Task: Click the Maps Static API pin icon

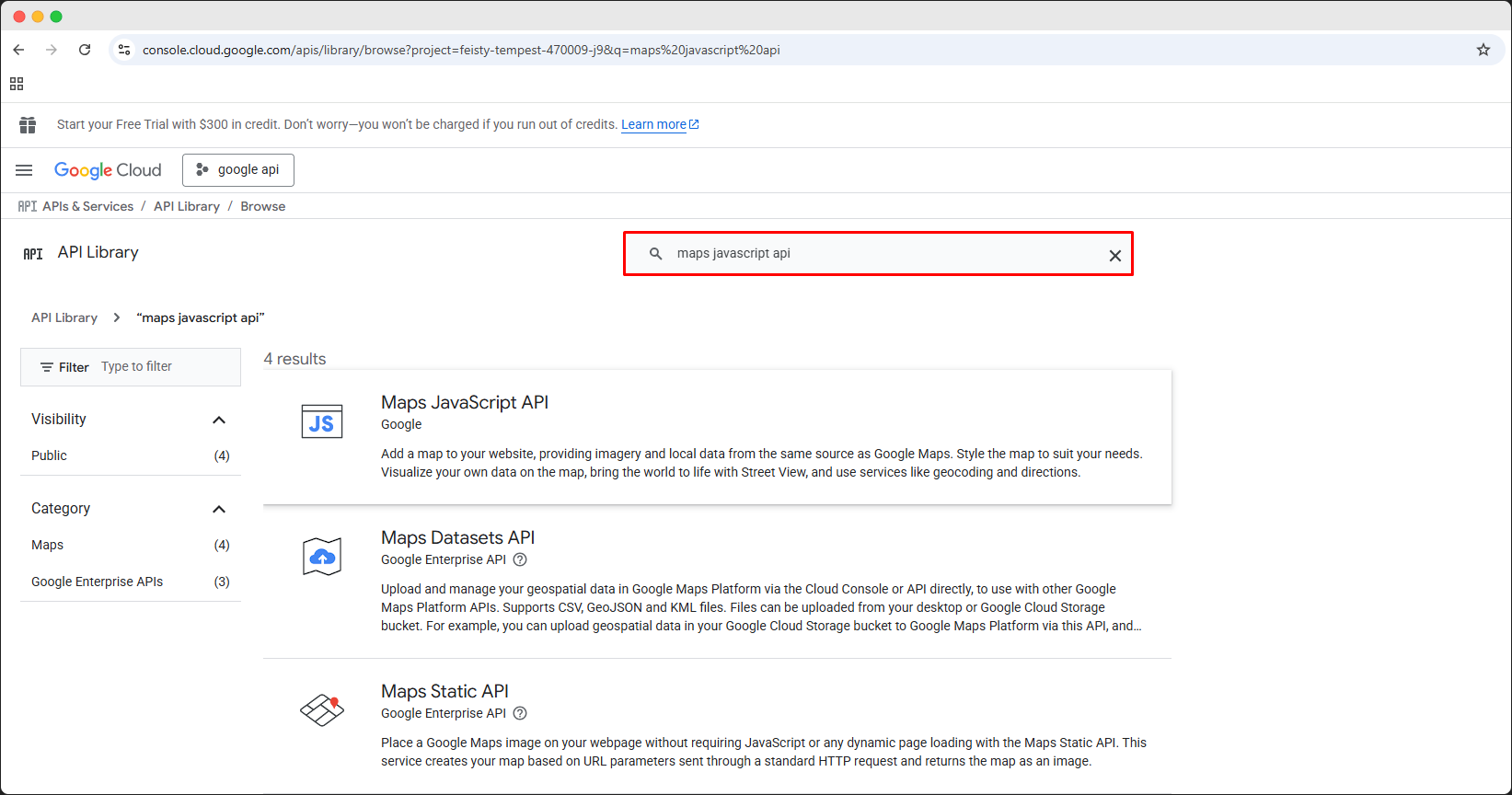Action: coord(322,709)
